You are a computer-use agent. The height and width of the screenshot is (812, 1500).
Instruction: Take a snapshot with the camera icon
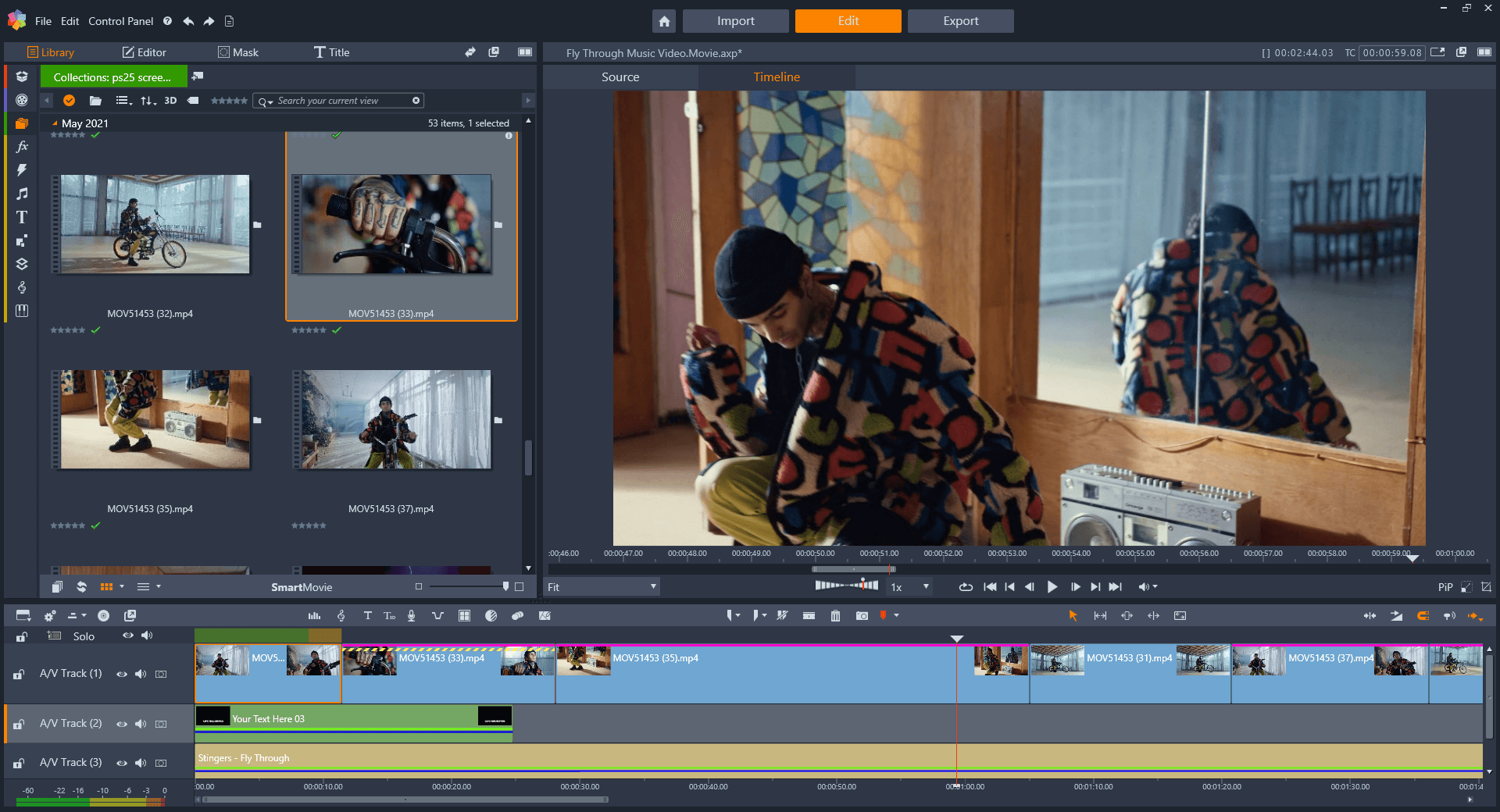[x=862, y=616]
